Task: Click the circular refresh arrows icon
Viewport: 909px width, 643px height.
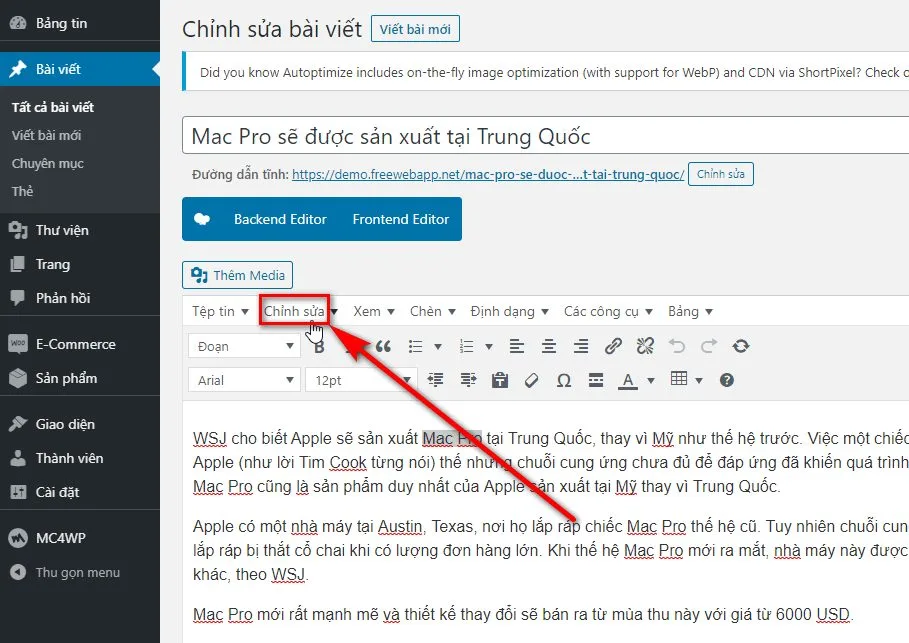Action: [741, 347]
